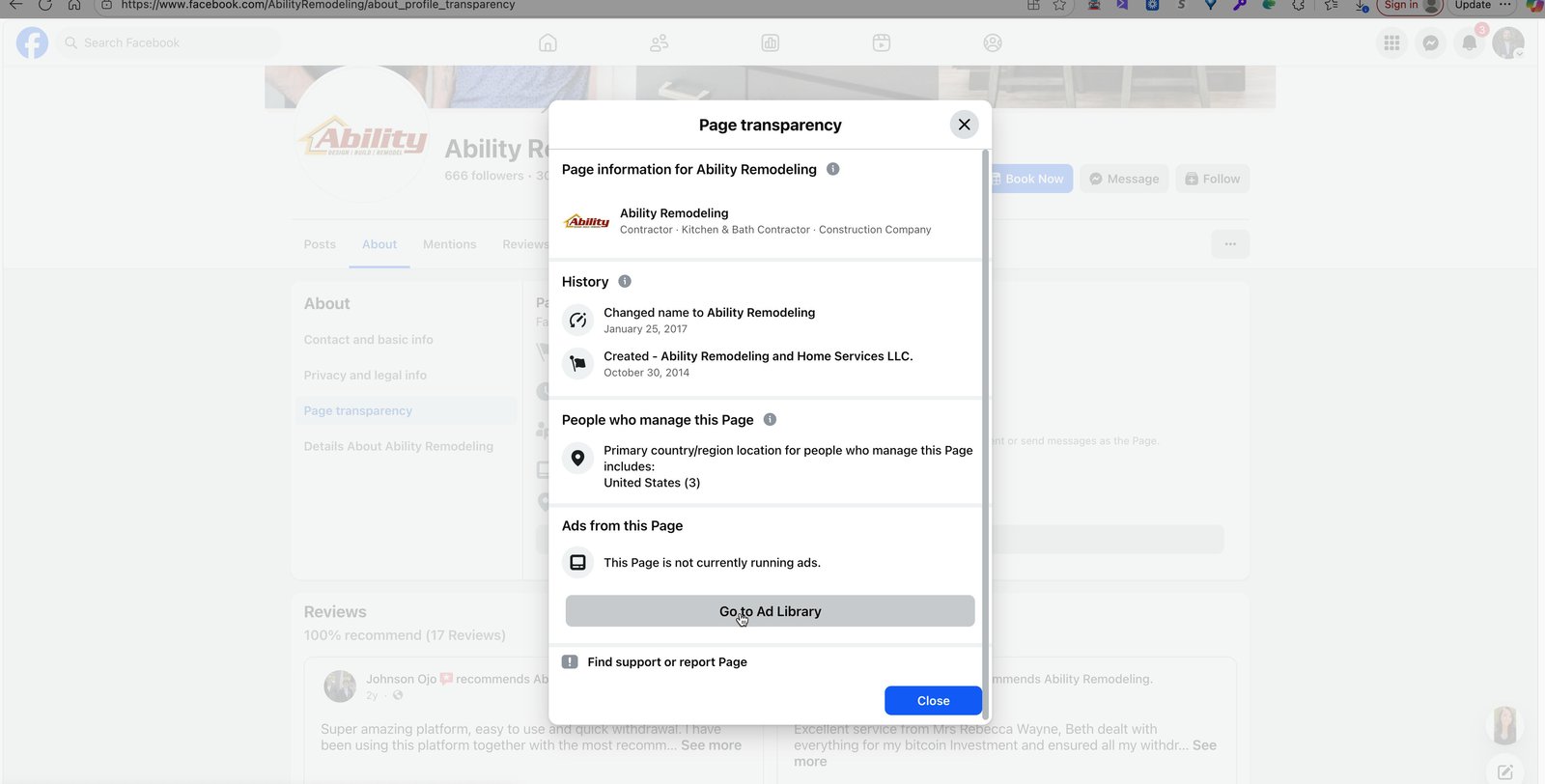Click the Ability page profile picture

coord(362,134)
